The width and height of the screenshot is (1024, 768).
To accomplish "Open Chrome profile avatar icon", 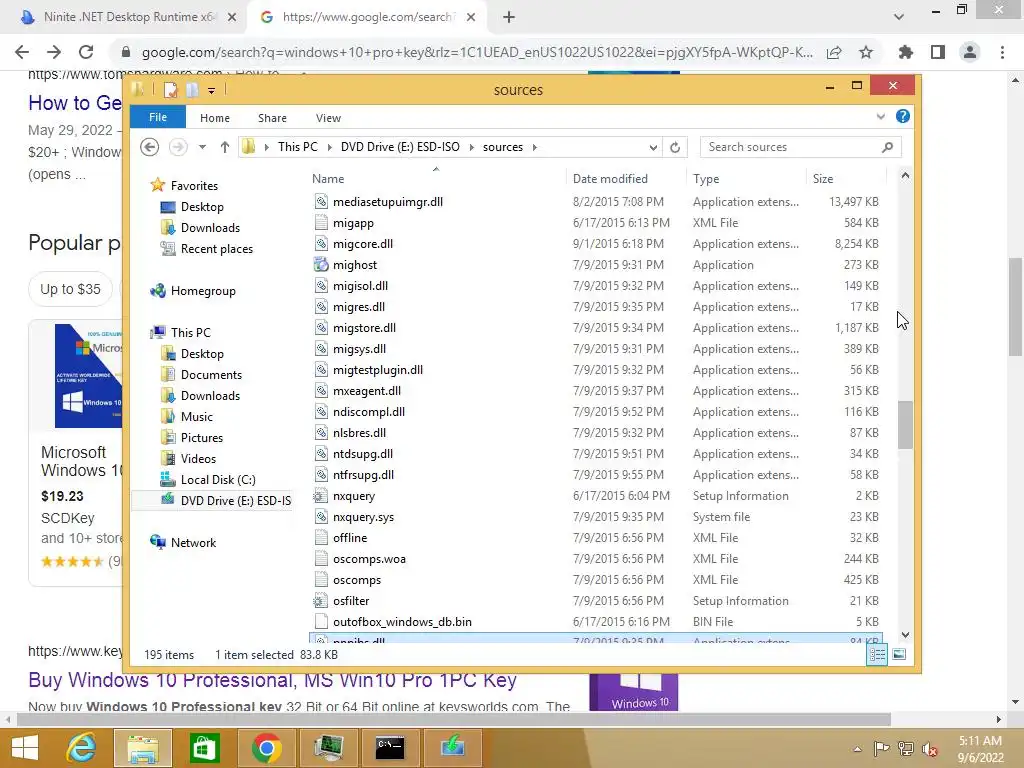I will point(970,52).
